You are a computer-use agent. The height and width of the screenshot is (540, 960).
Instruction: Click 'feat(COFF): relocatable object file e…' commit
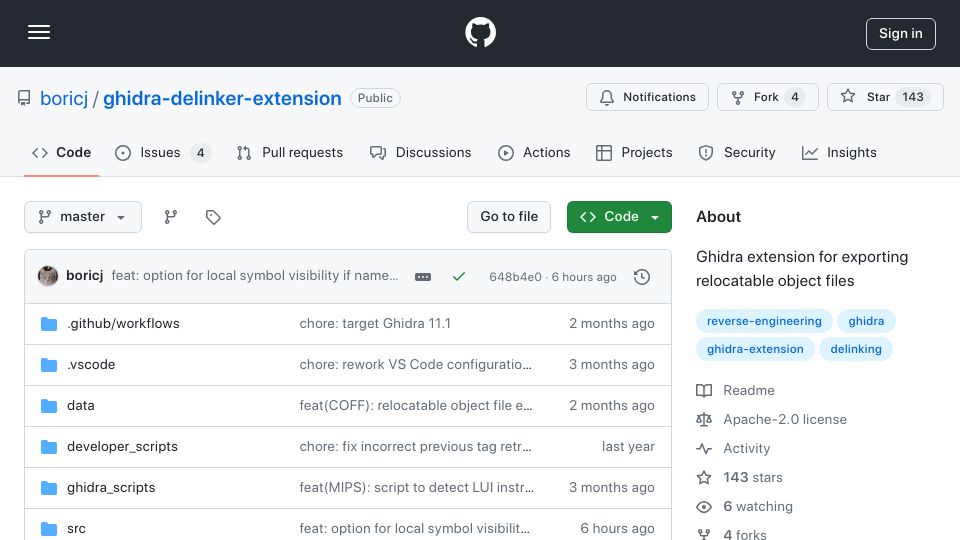[416, 405]
